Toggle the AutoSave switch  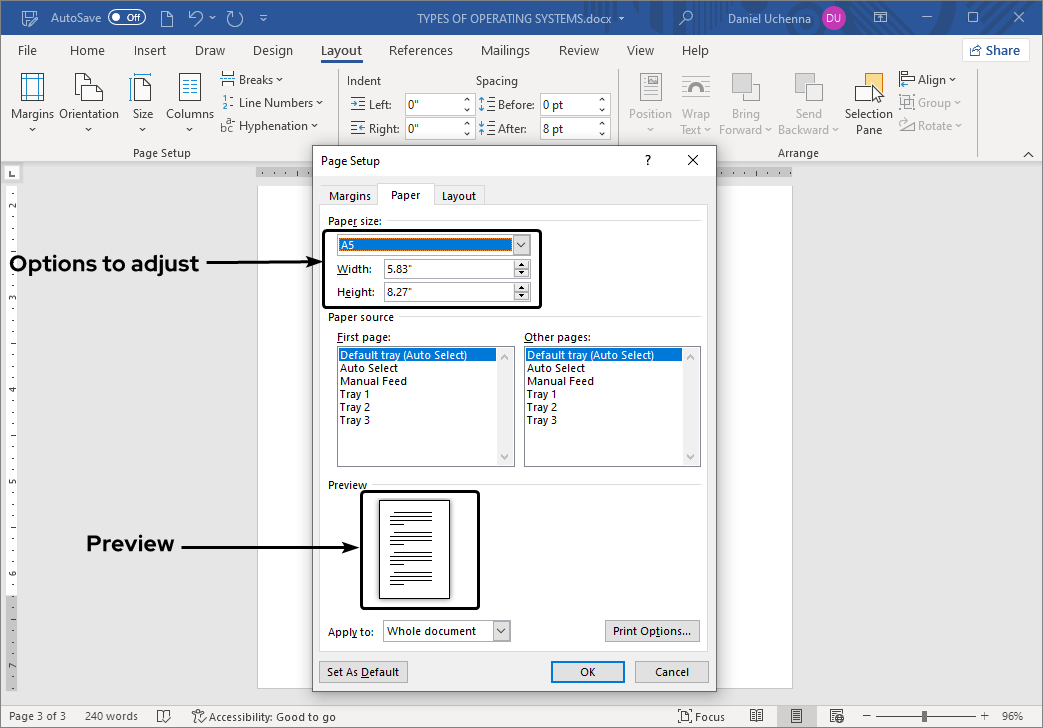coord(127,18)
